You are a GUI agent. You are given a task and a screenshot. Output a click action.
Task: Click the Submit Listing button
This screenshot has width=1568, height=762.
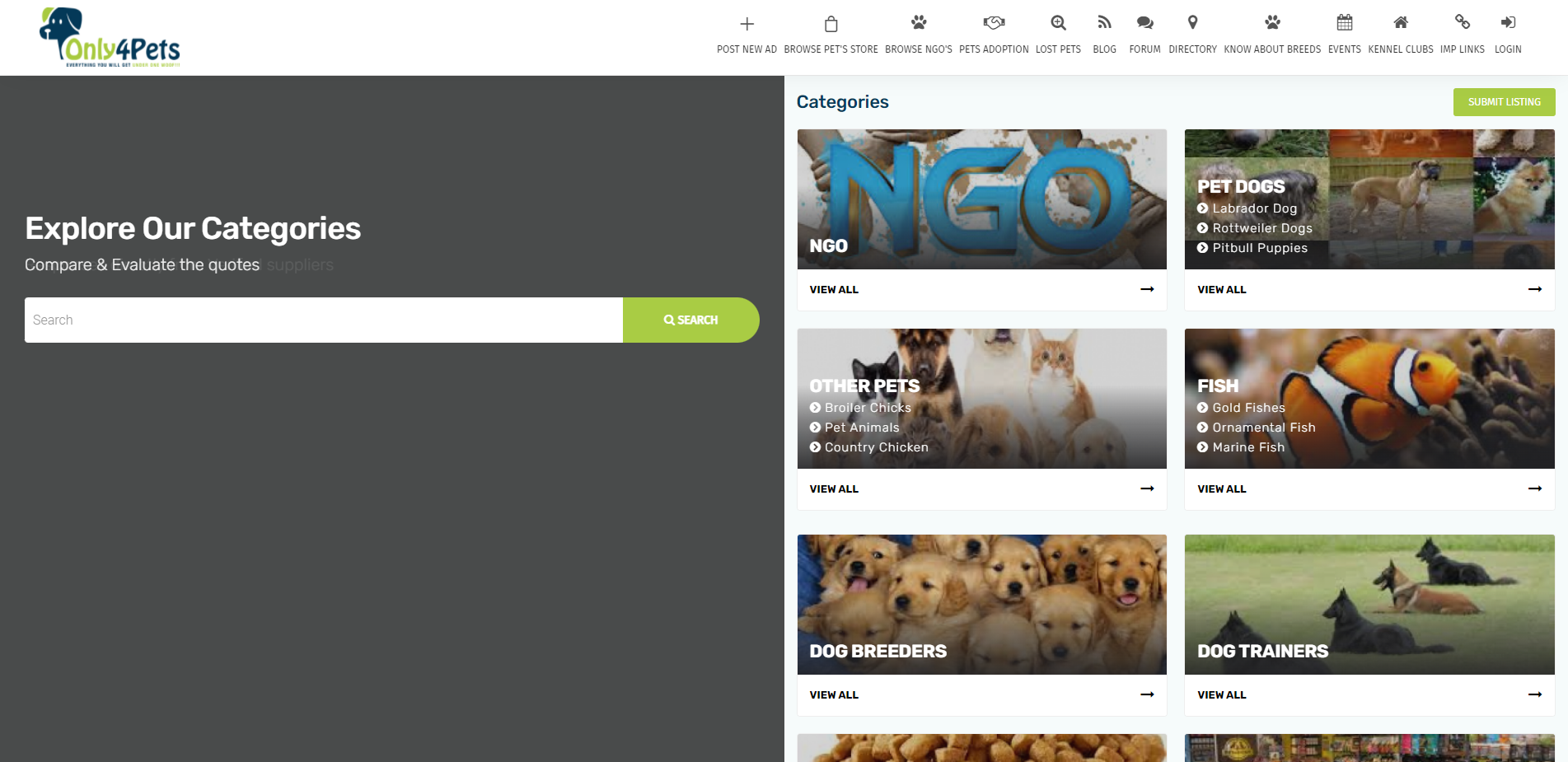1504,102
